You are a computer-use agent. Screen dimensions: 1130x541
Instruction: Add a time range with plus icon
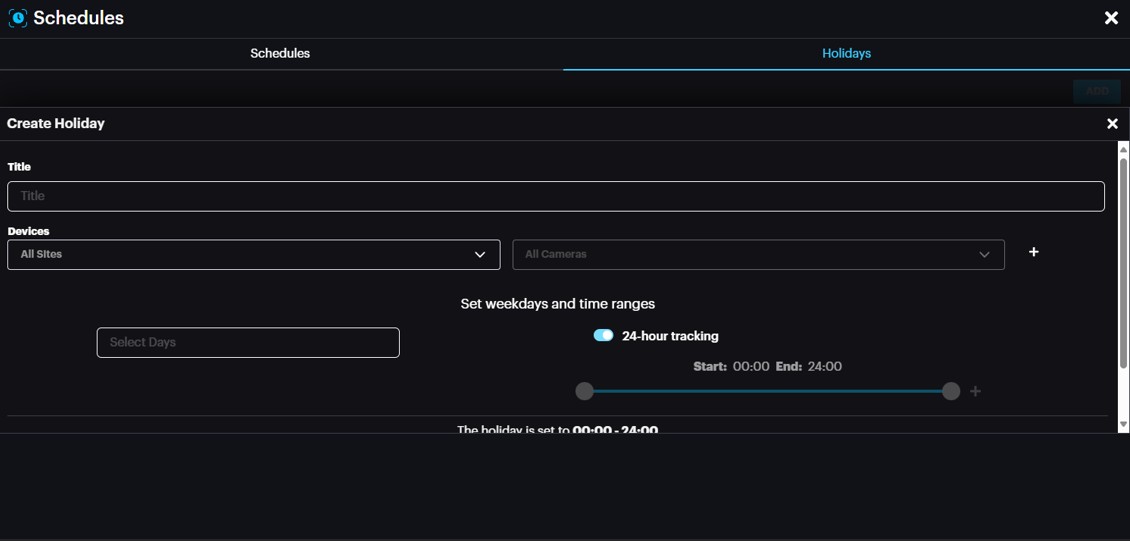click(975, 391)
